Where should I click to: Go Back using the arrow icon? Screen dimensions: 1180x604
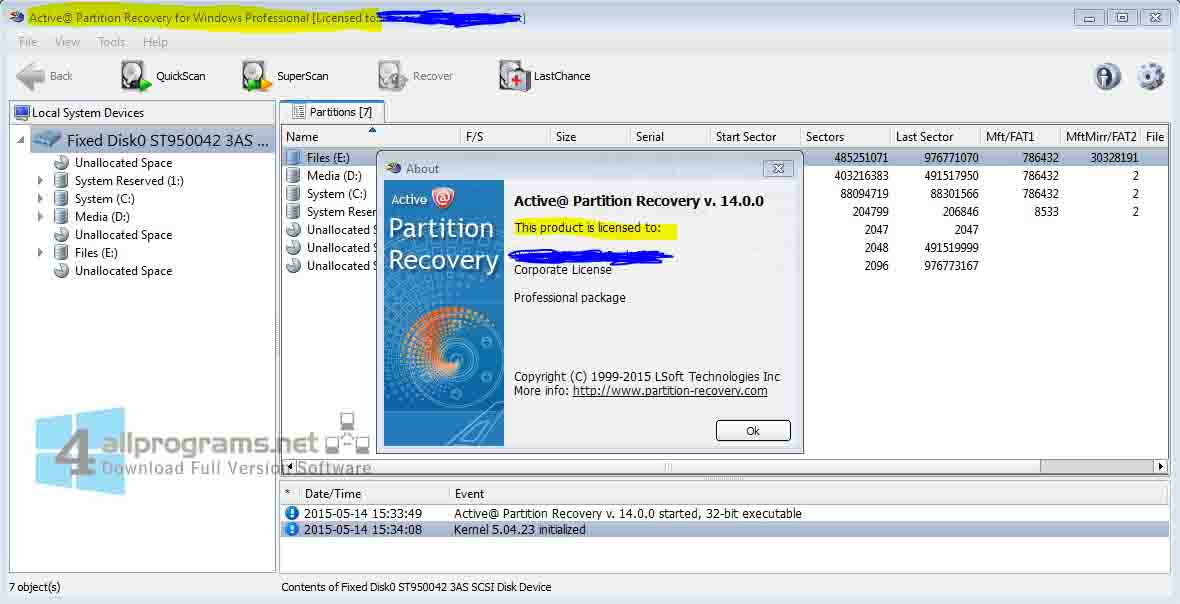coord(30,76)
